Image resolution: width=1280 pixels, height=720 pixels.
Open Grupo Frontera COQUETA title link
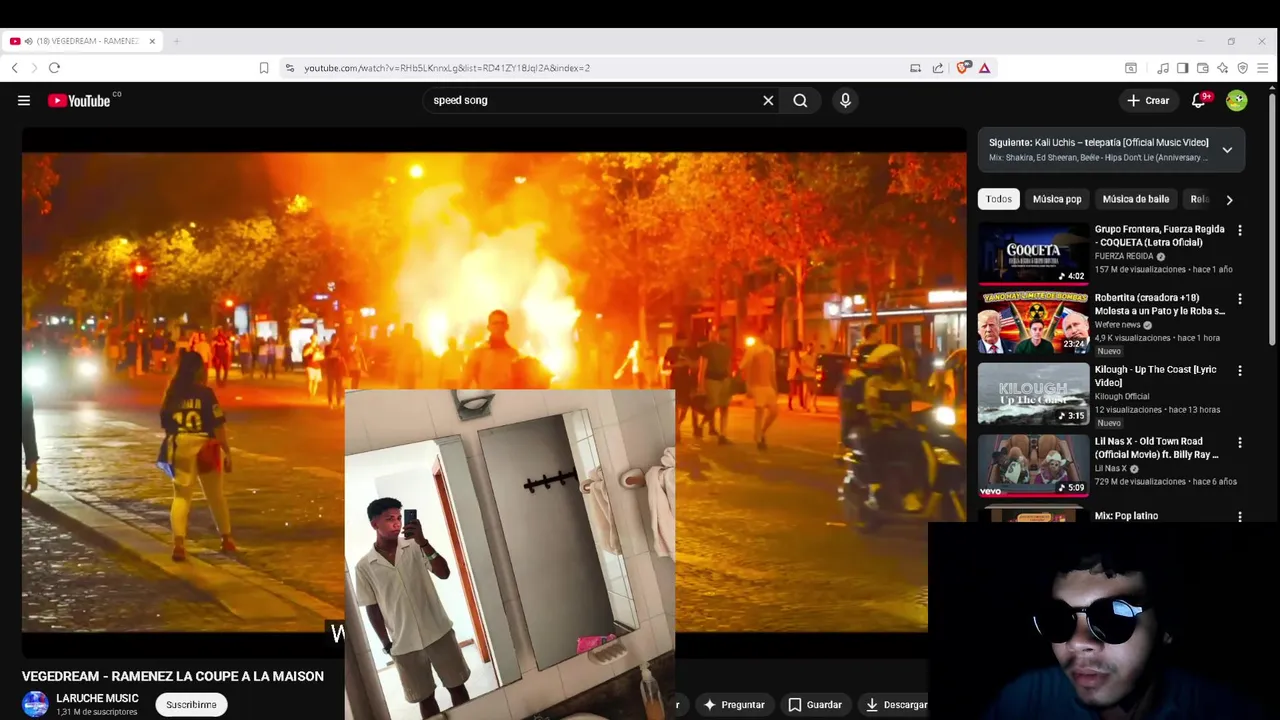coord(1159,236)
